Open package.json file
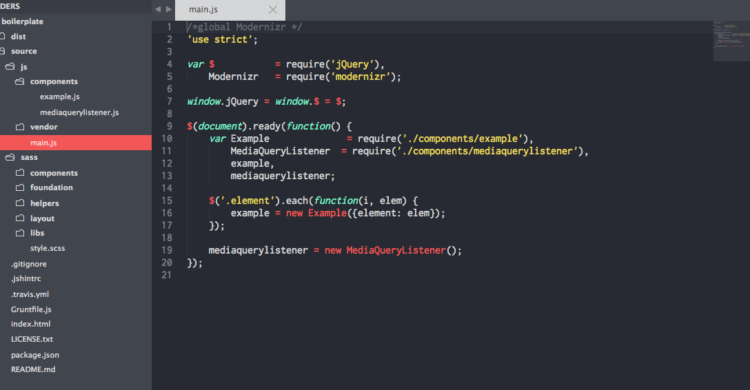 35,355
